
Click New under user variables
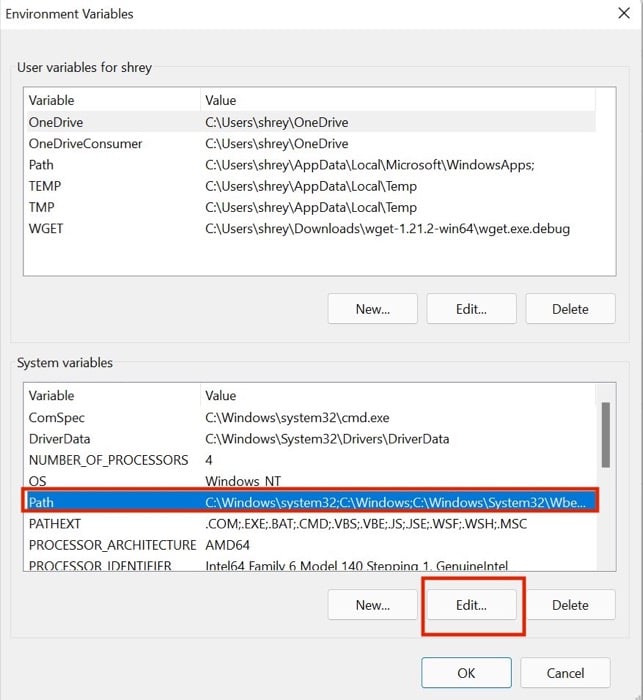pyautogui.click(x=372, y=308)
